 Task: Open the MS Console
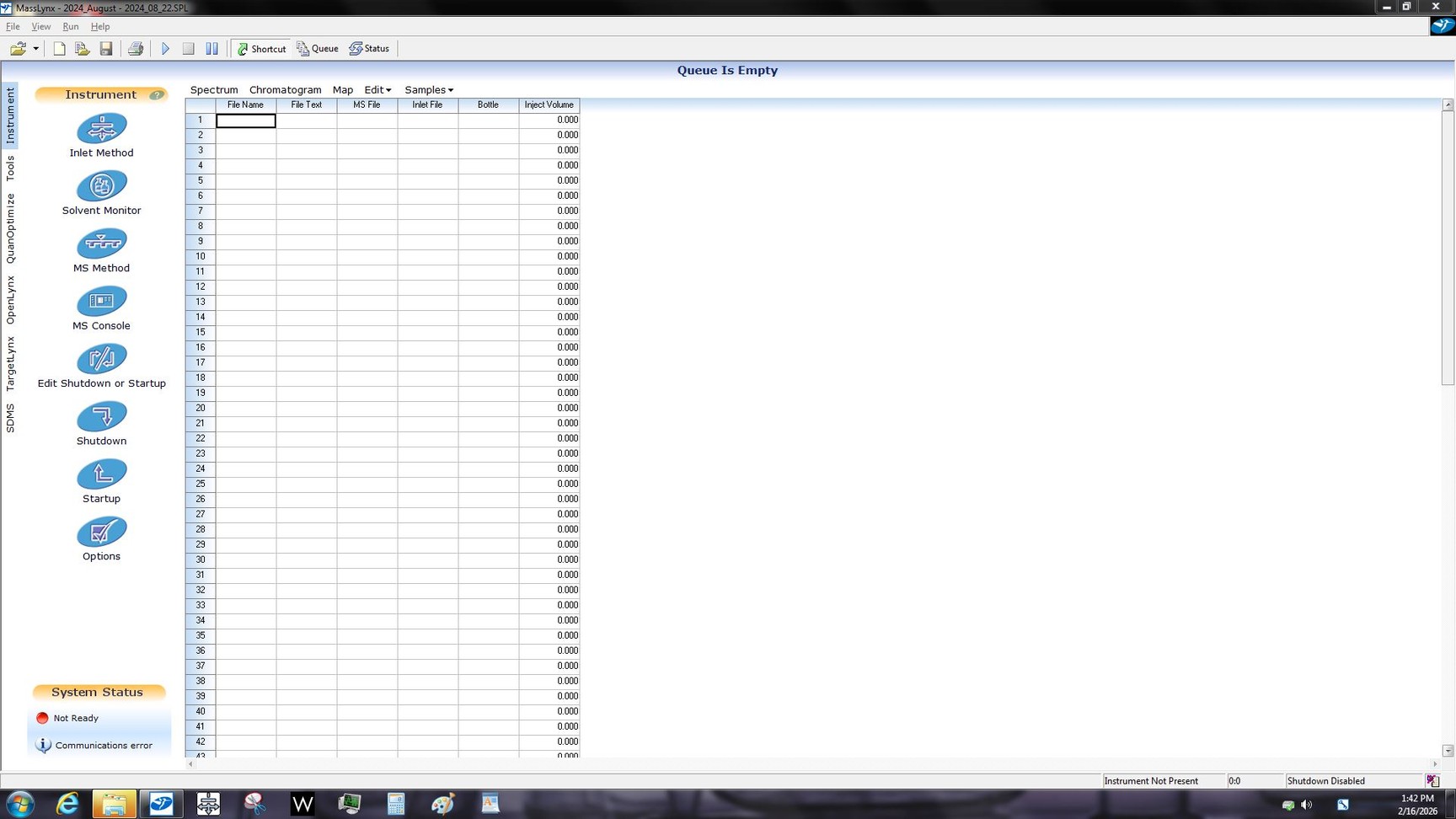(101, 302)
